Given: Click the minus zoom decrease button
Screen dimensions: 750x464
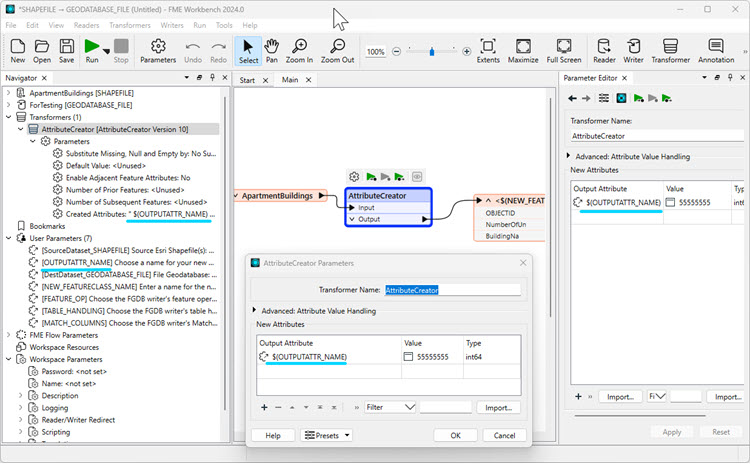Looking at the screenshot, I should (x=396, y=51).
